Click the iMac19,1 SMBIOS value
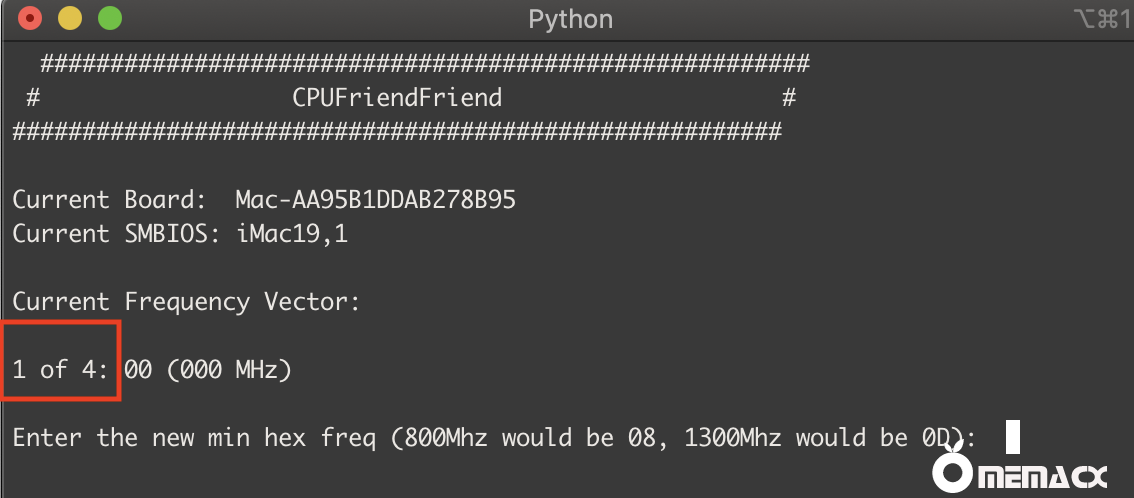 (x=291, y=234)
